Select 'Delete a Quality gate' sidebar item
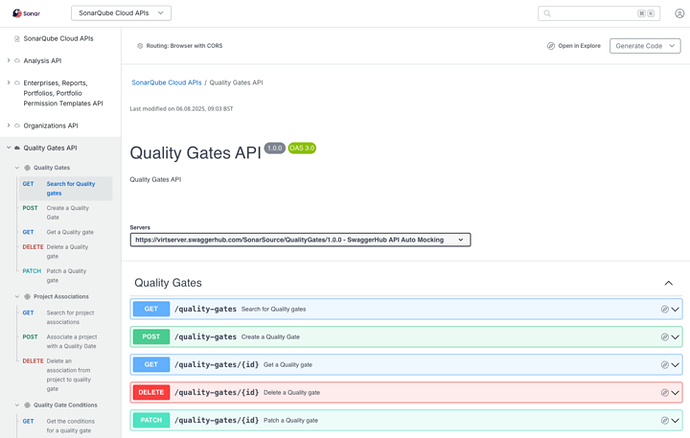 (68, 250)
